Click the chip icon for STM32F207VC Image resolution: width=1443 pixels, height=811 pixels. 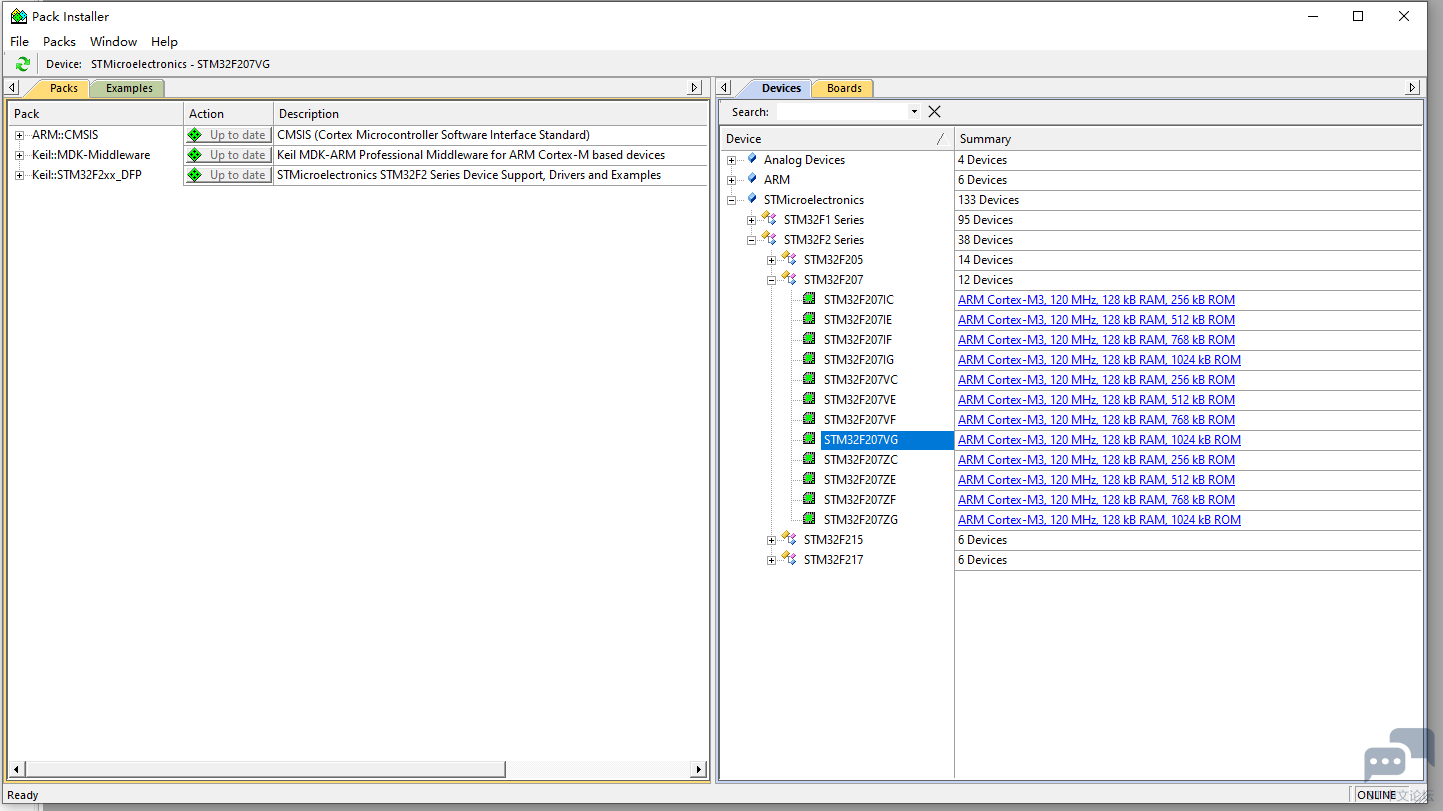tap(809, 379)
